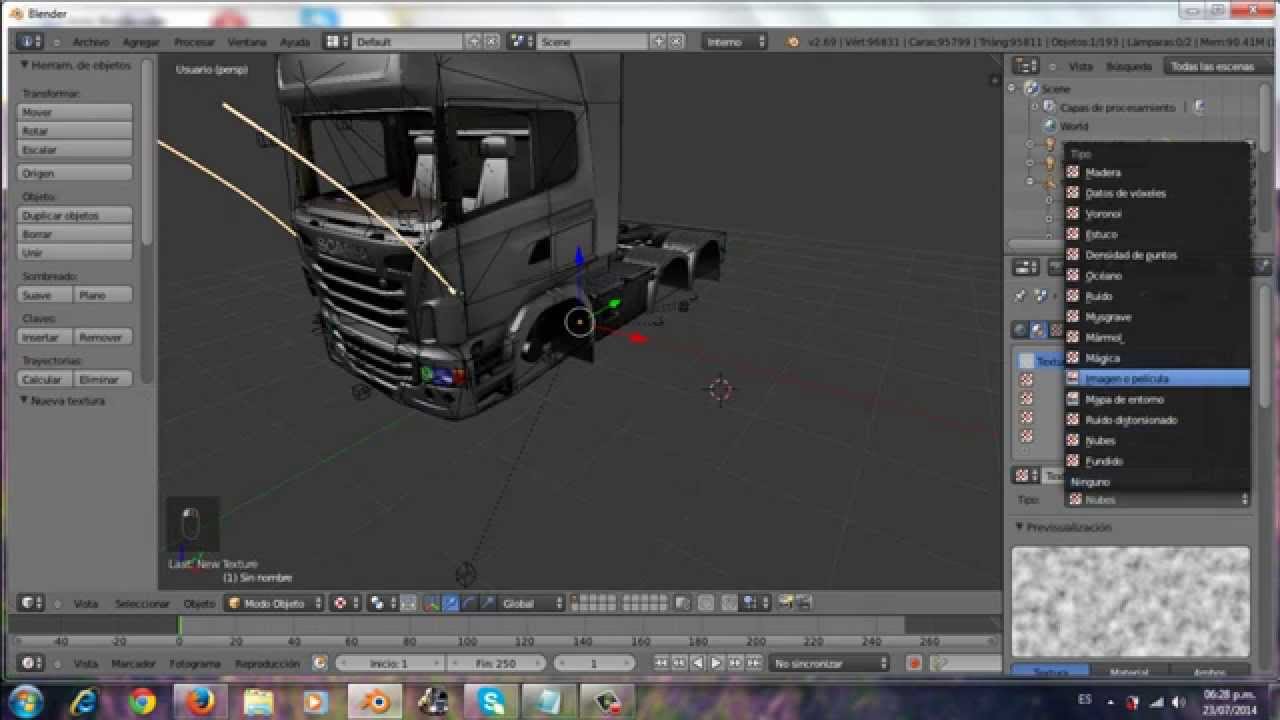This screenshot has width=1280, height=720.
Task: Click the Origen button
Action: (75, 173)
